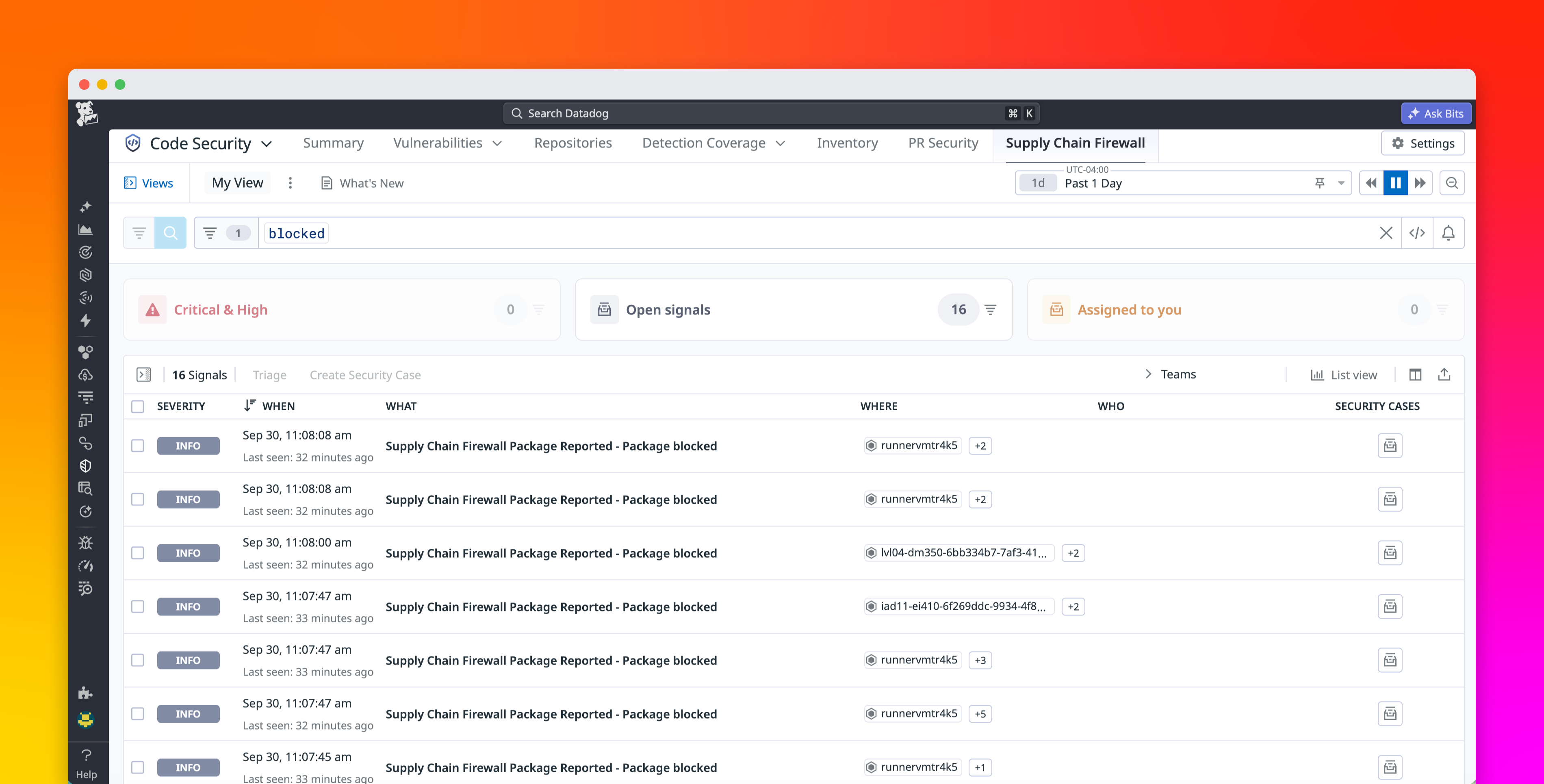This screenshot has height=784, width=1544.
Task: Open the Views panel
Action: tap(148, 183)
